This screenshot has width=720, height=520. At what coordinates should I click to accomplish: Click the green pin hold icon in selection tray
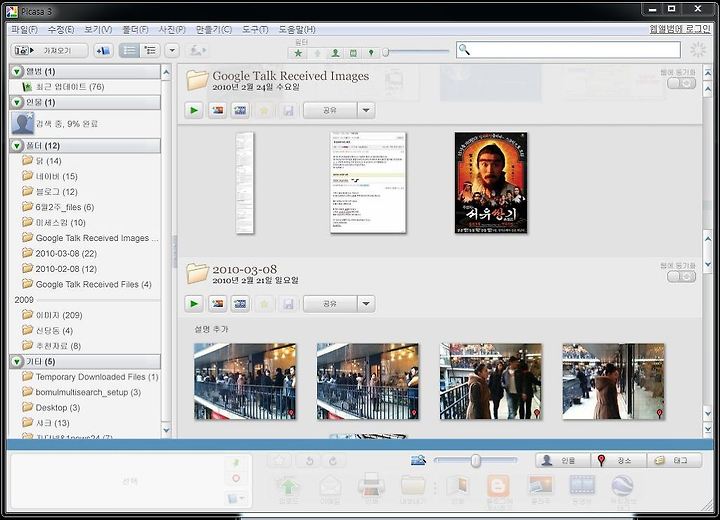(236, 463)
